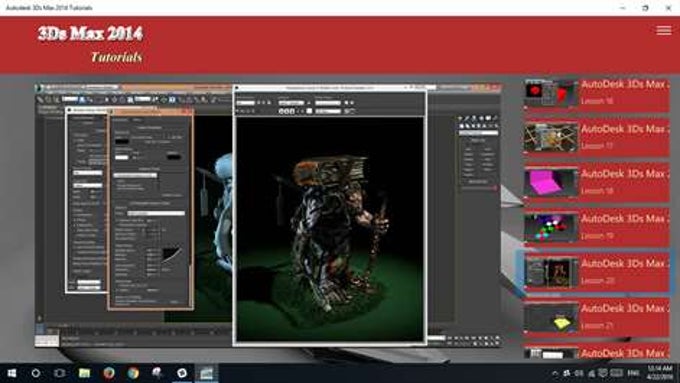Open Firefox from the taskbar
680x383 pixels.
point(108,373)
